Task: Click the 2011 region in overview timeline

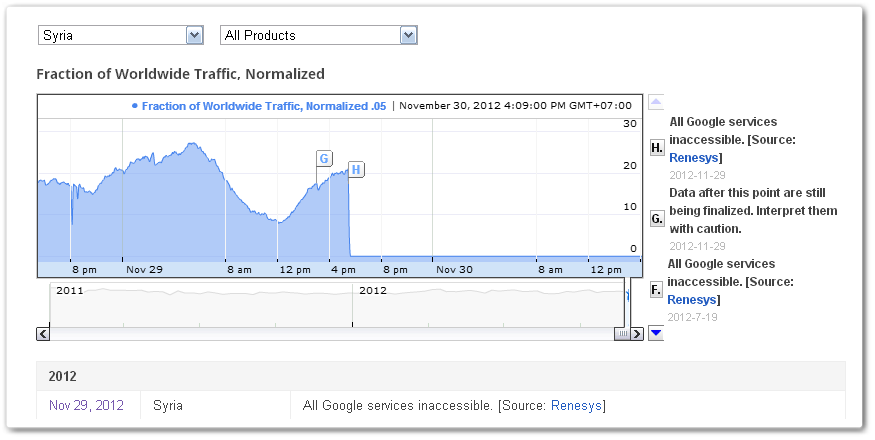Action: 201,304
